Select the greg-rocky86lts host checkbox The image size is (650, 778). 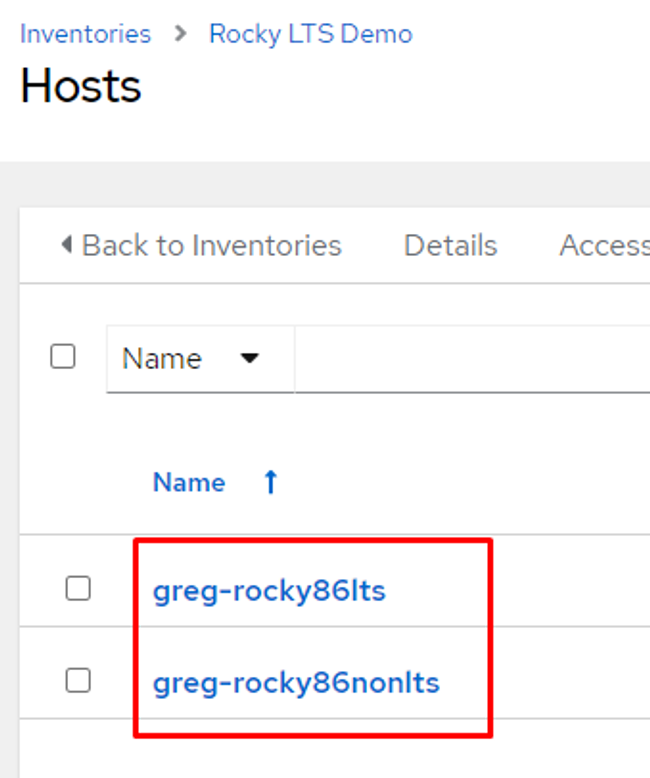(78, 588)
